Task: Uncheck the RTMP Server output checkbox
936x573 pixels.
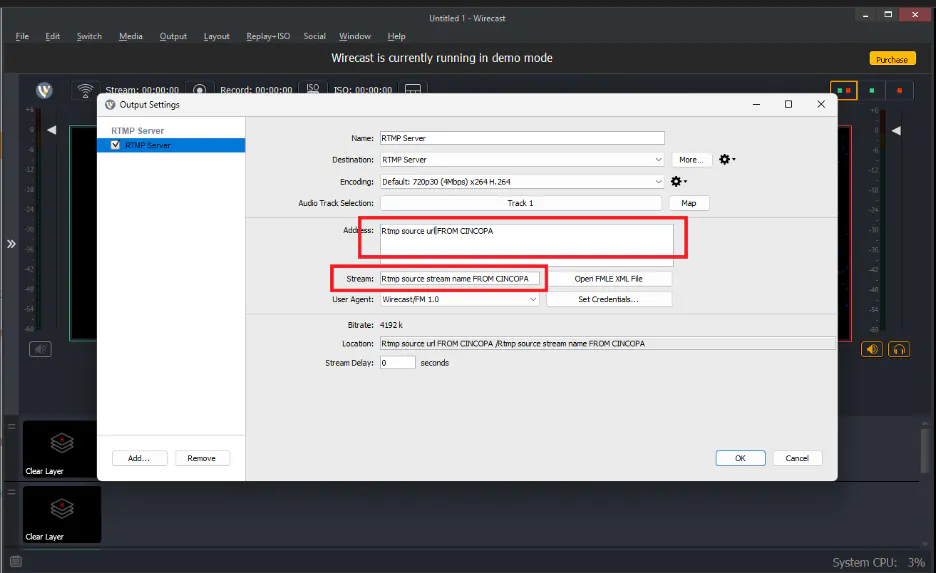Action: 116,144
